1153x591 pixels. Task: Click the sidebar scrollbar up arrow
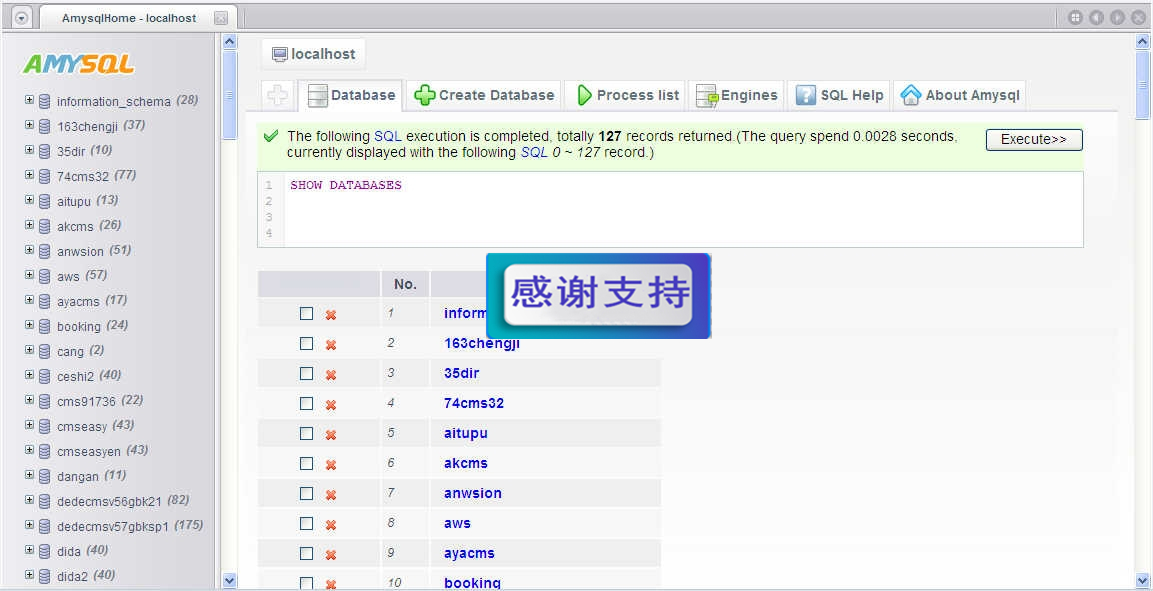click(x=229, y=43)
